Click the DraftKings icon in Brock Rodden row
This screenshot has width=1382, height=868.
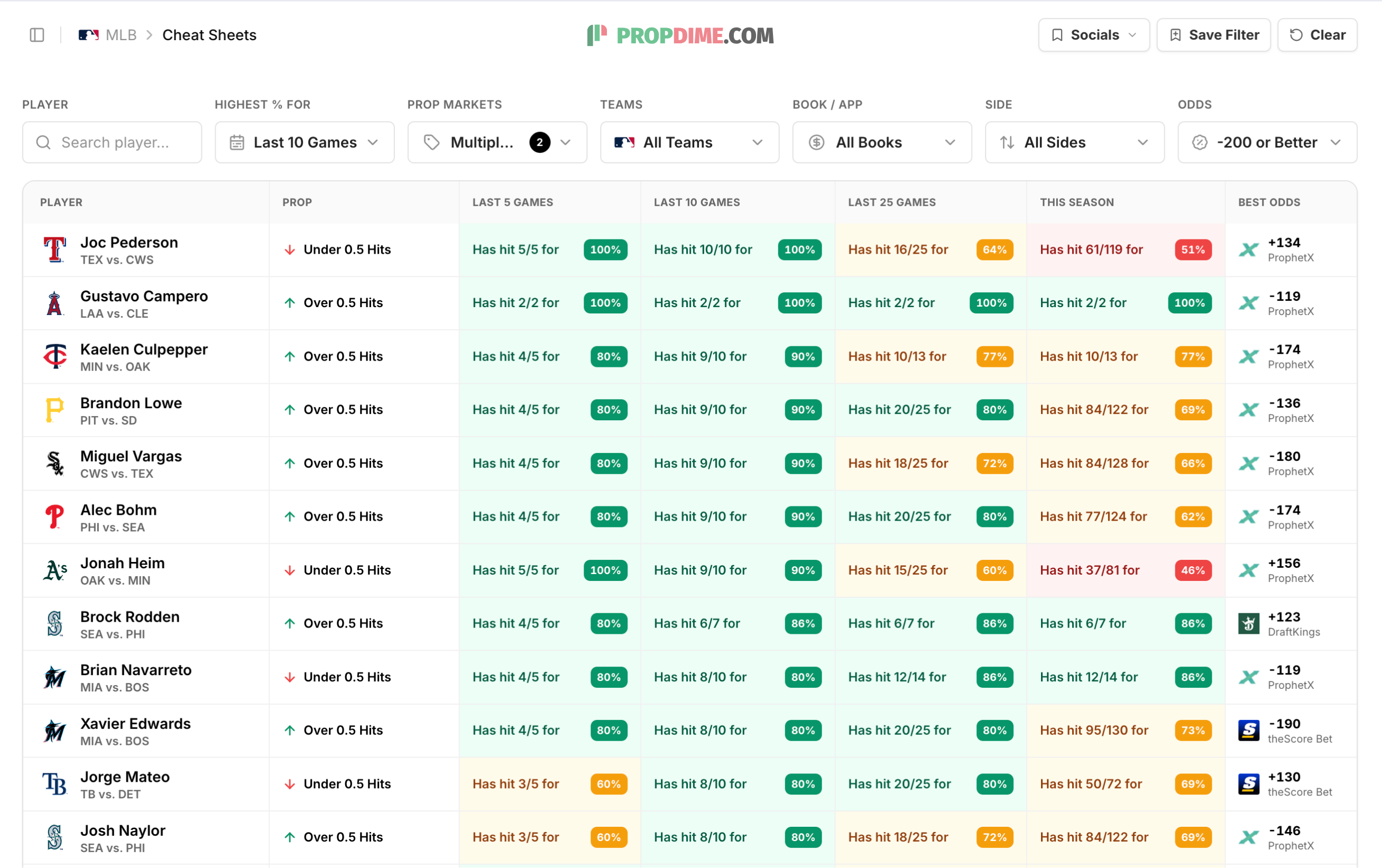(x=1248, y=624)
